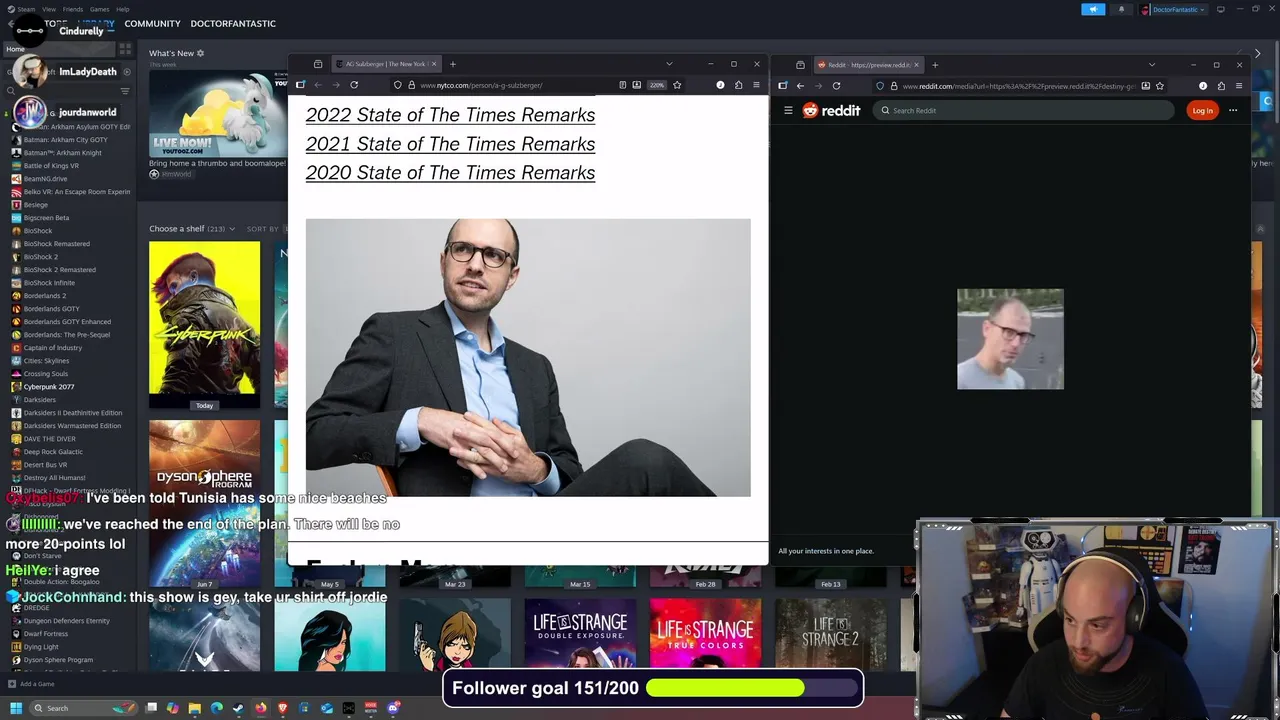This screenshot has width=1280, height=720.
Task: Open 2020 State of The Times Remarks
Action: (x=450, y=173)
